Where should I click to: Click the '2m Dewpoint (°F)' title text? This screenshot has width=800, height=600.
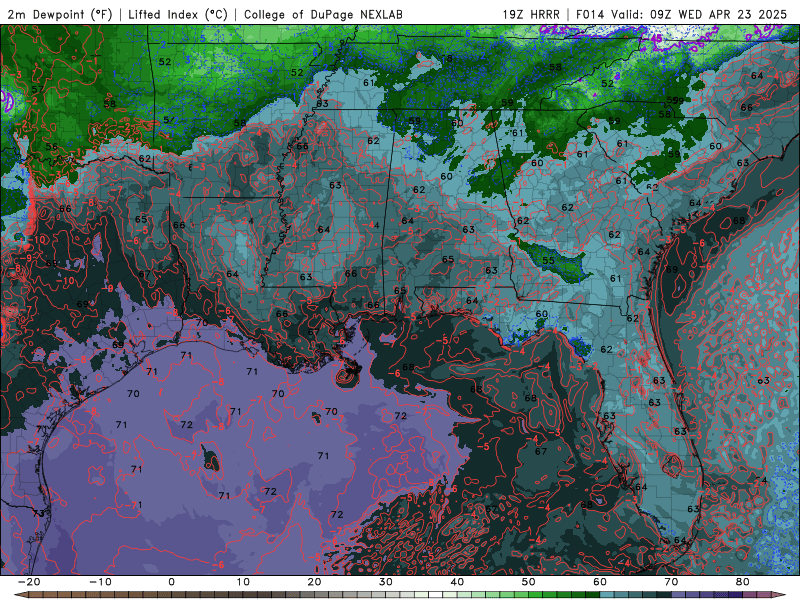pos(60,14)
